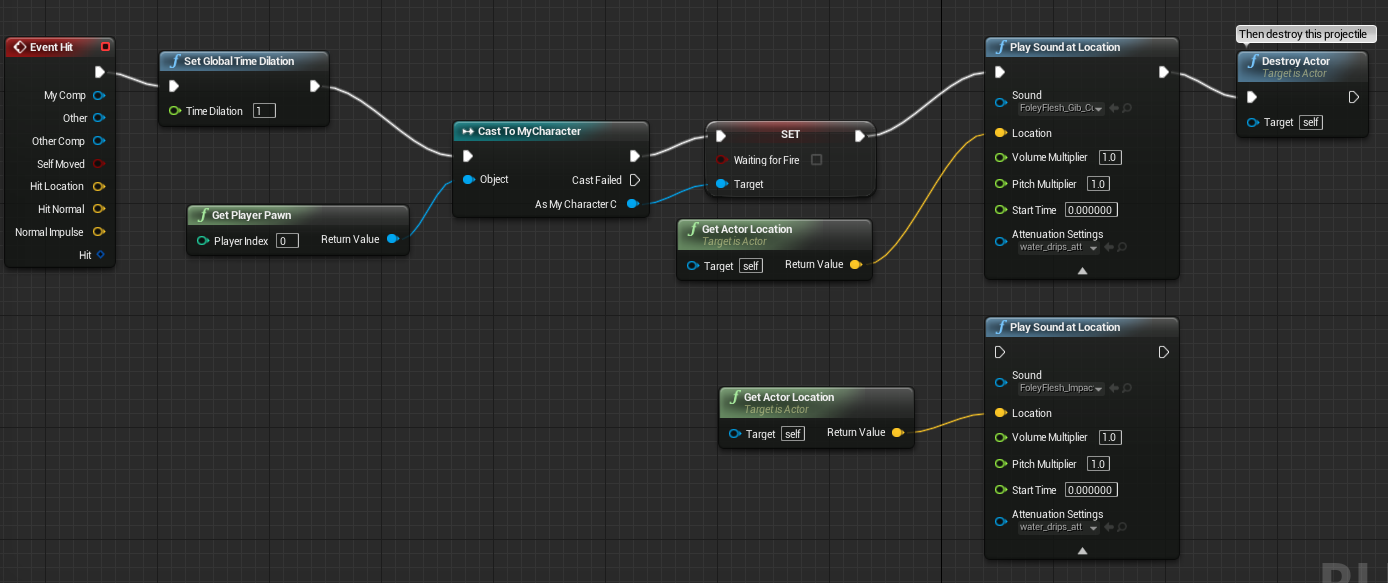Screen dimensions: 1388x583
Task: Click Start Time pin on the FoleyFlesh_Gib node
Action: pos(1001,210)
